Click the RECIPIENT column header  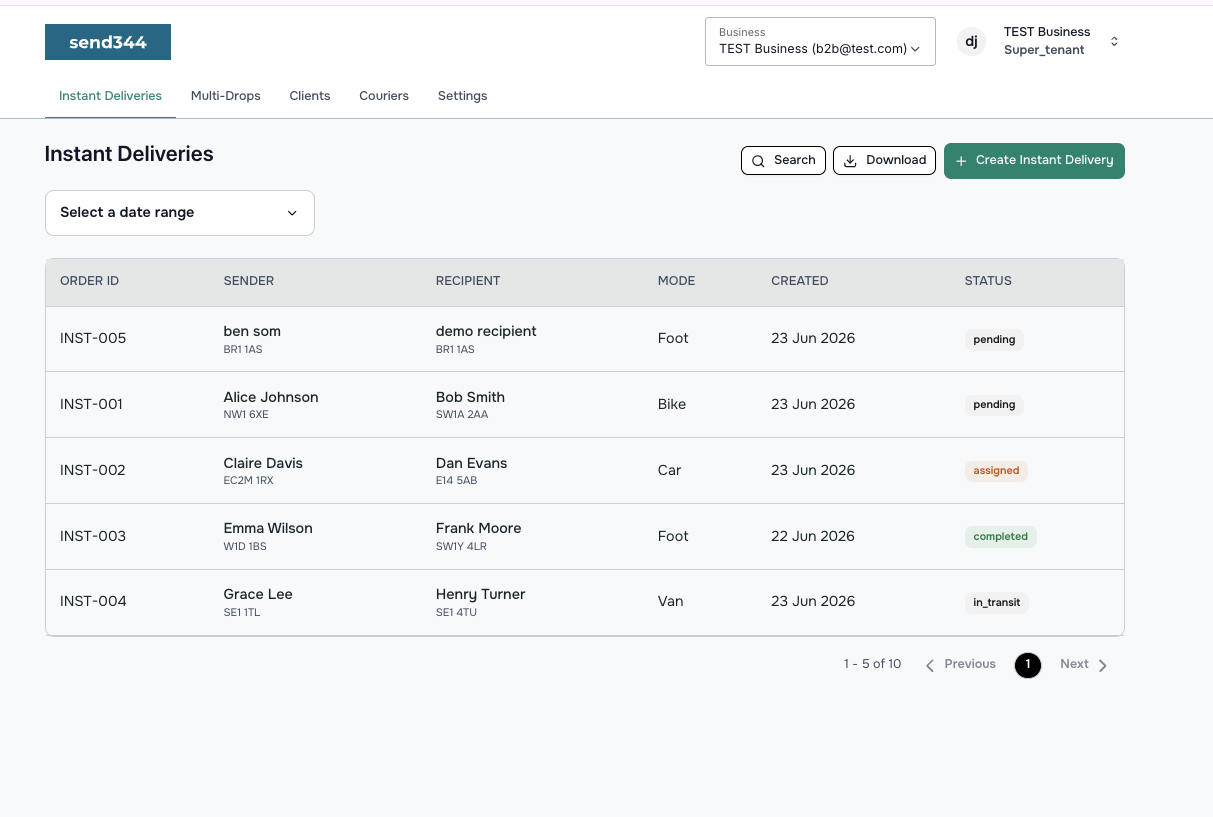pyautogui.click(x=468, y=281)
